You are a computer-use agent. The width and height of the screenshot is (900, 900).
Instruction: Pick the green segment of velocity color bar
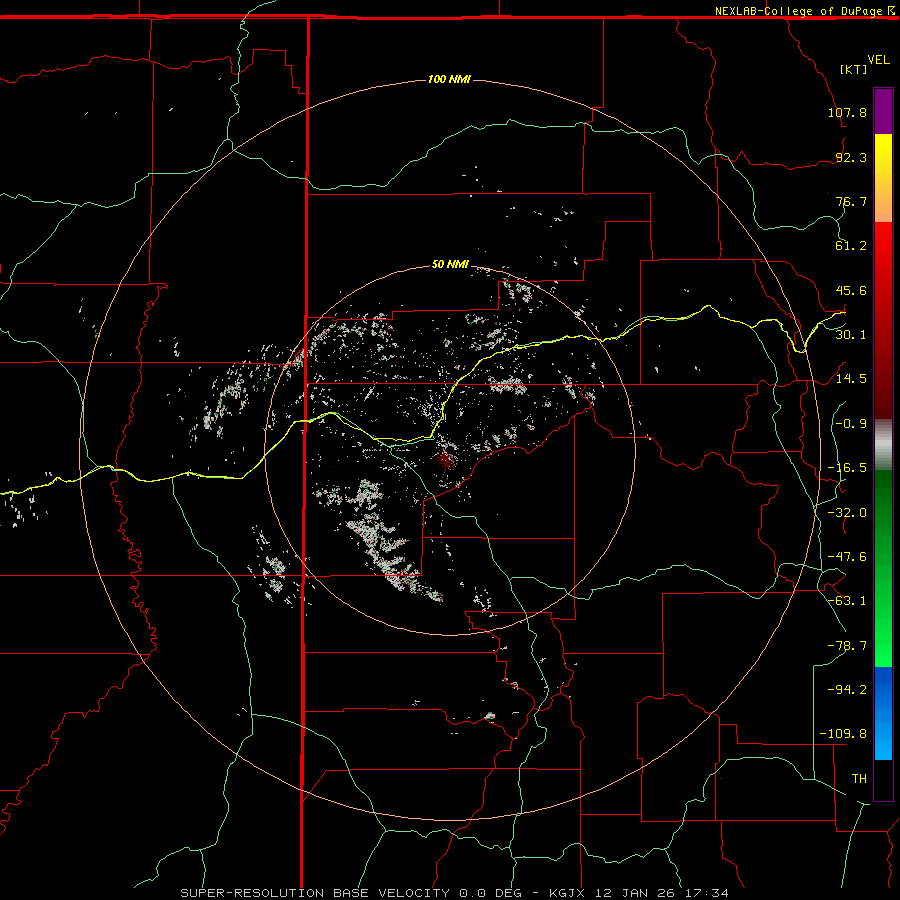click(883, 568)
